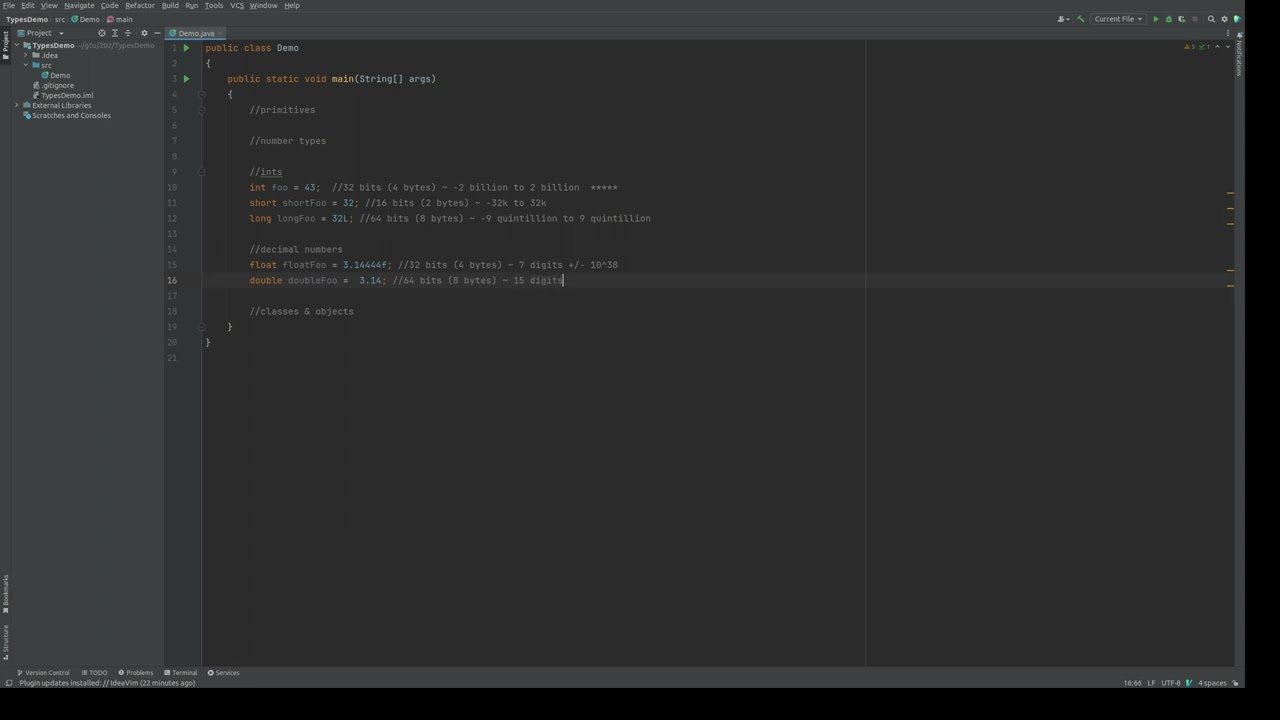Open the Navigate menu

(79, 5)
